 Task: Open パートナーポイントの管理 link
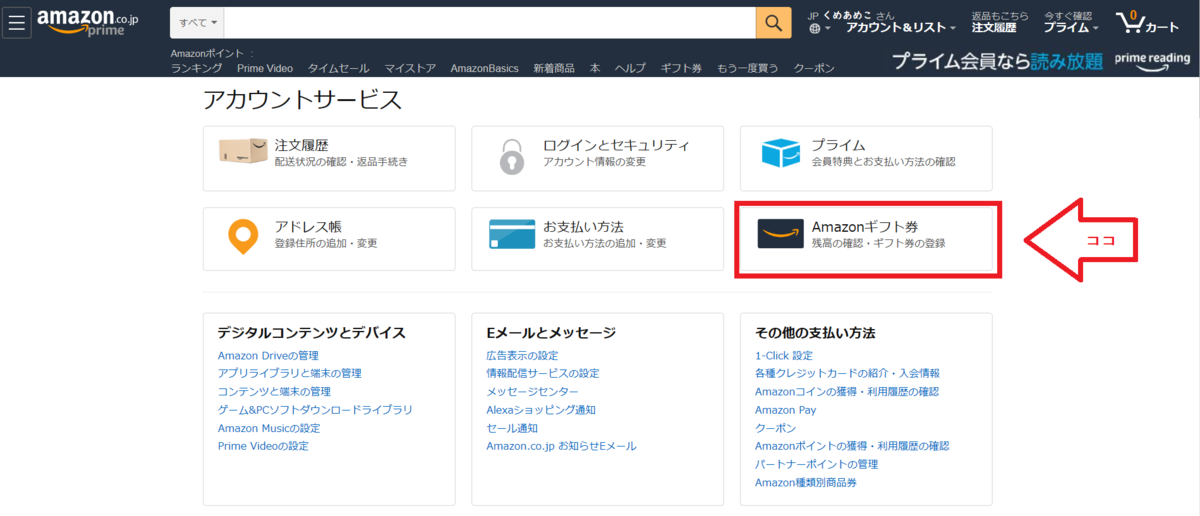pyautogui.click(x=816, y=464)
